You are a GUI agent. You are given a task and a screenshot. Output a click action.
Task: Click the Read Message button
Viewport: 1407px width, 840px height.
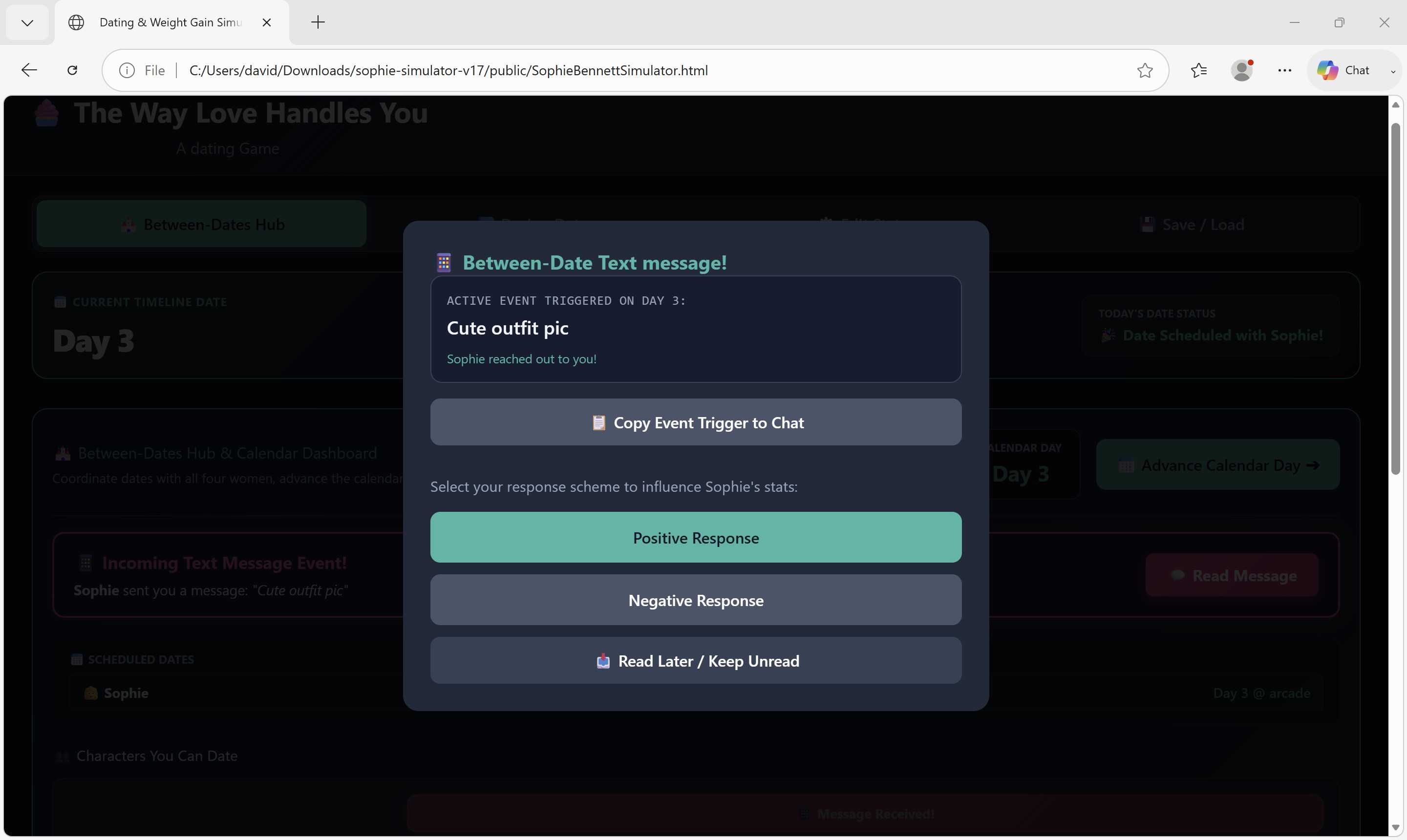tap(1232, 575)
